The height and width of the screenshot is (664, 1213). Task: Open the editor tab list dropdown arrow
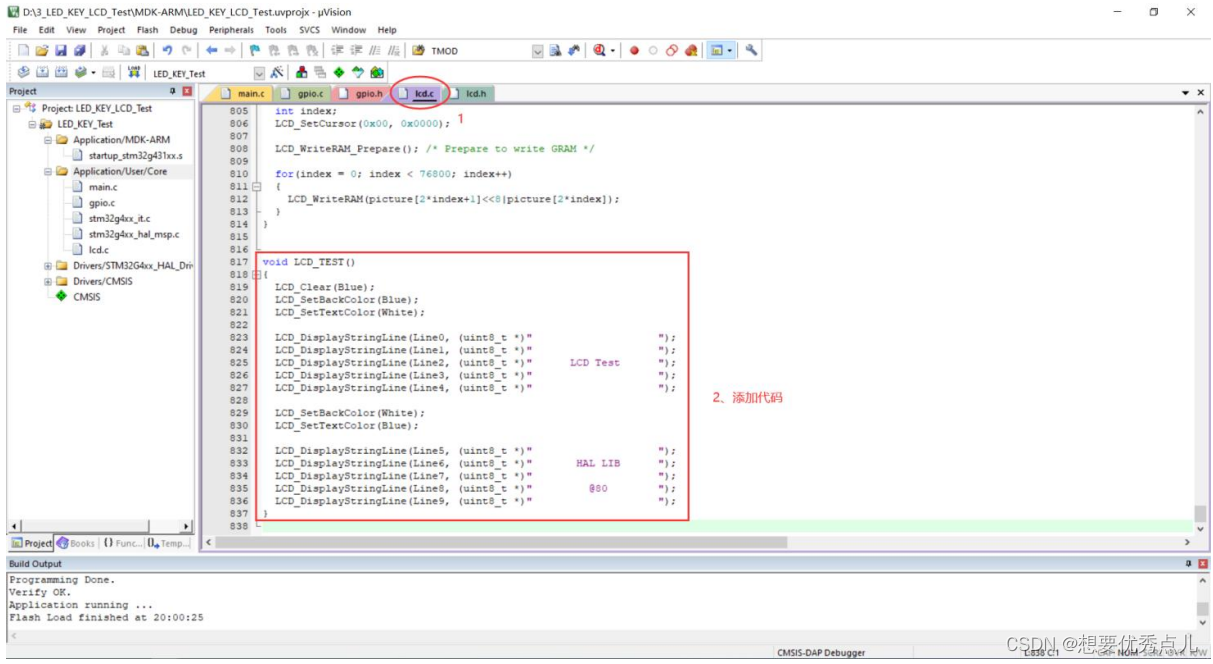1186,93
